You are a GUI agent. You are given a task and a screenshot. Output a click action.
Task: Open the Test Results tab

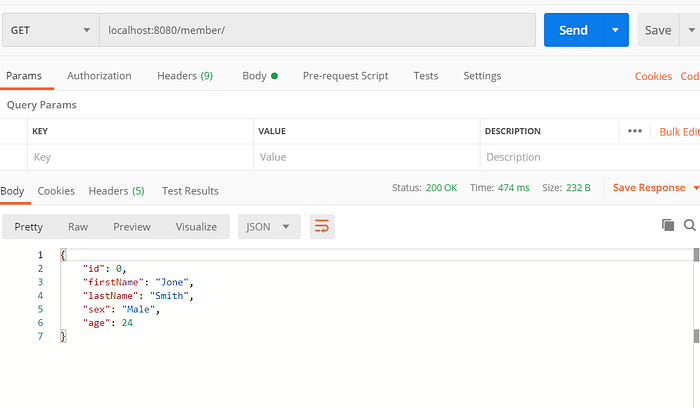190,191
